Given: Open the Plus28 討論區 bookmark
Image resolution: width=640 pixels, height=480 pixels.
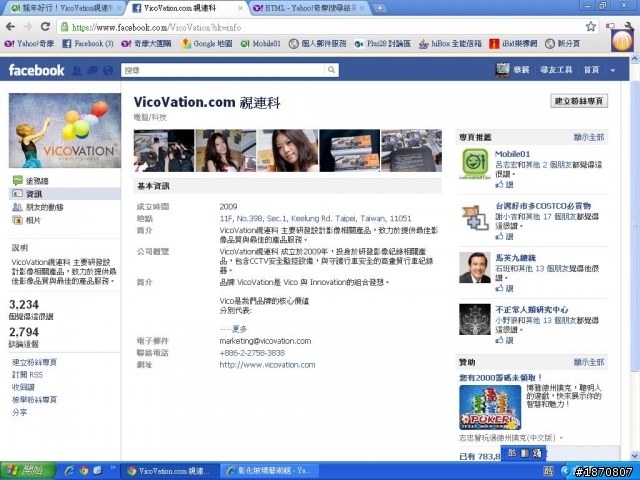Looking at the screenshot, I should 382,44.
